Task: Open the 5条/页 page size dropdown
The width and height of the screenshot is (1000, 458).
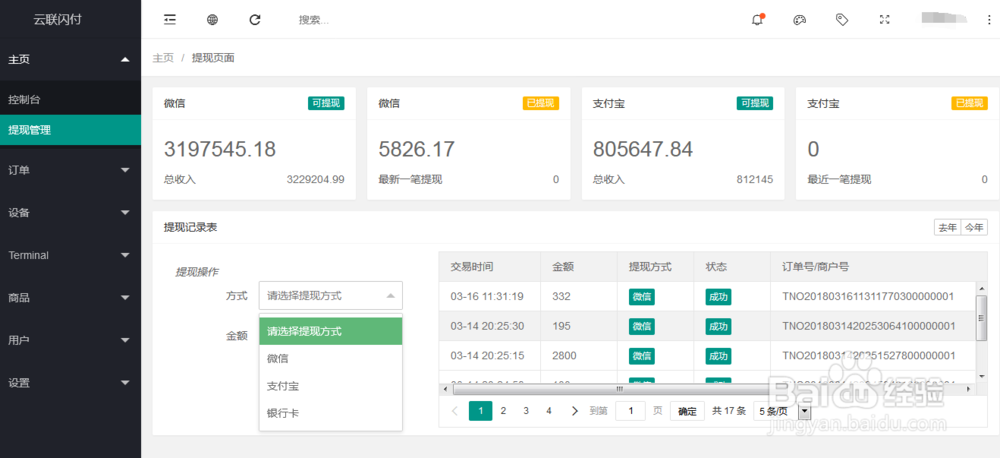Action: coord(782,411)
